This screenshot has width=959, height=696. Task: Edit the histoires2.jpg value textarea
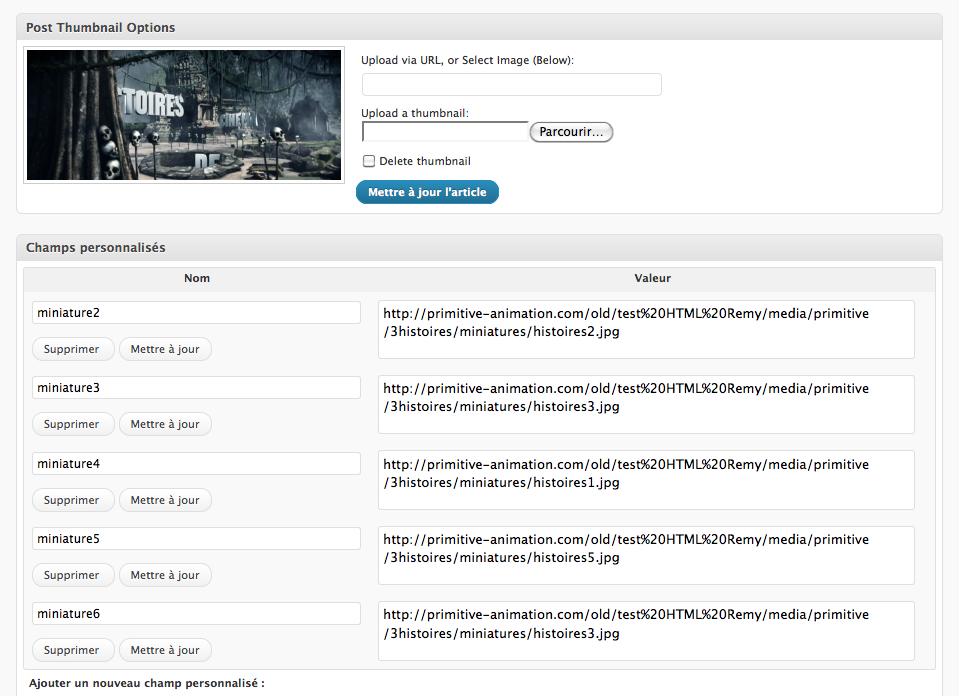coord(646,330)
